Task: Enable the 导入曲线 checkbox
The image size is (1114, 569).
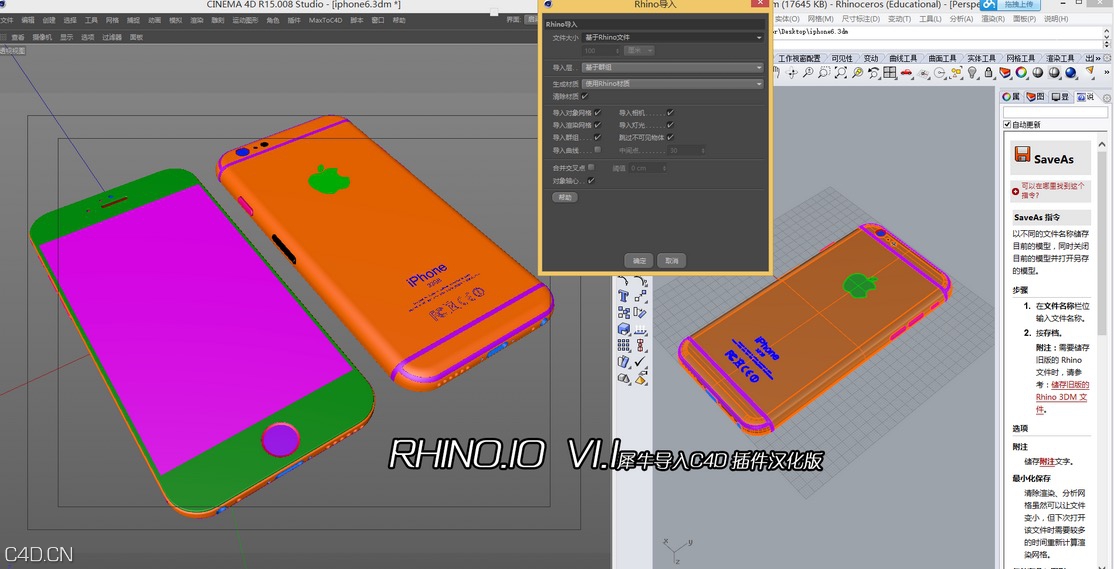Action: click(597, 149)
